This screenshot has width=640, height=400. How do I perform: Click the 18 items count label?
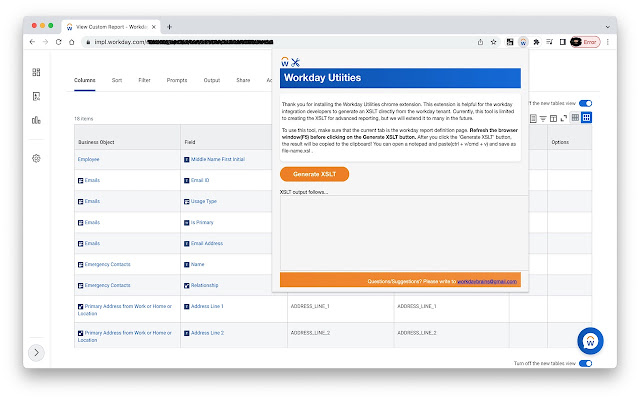click(84, 119)
